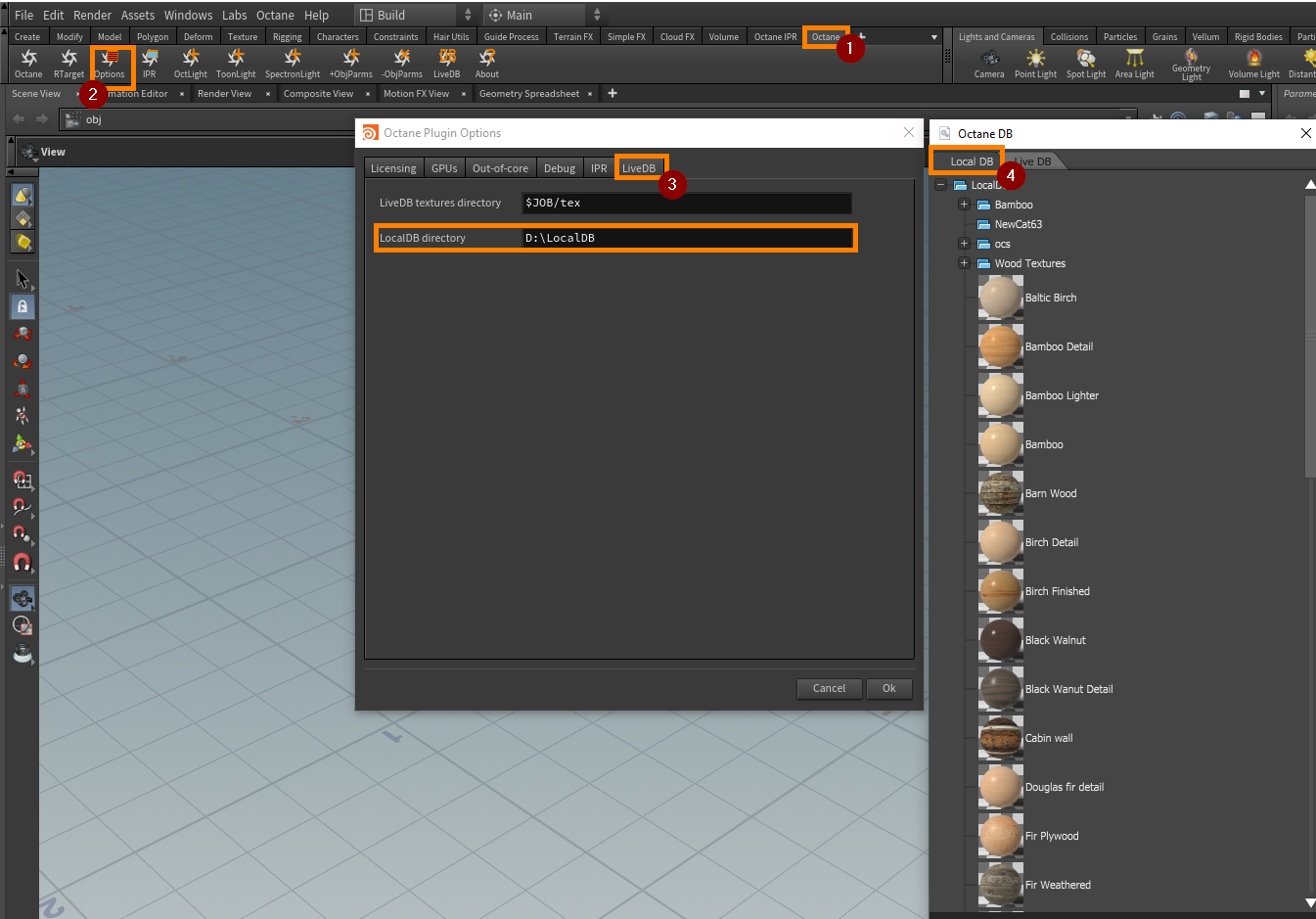Open the Octane About shelf tool
The height and width of the screenshot is (919, 1316).
(487, 64)
